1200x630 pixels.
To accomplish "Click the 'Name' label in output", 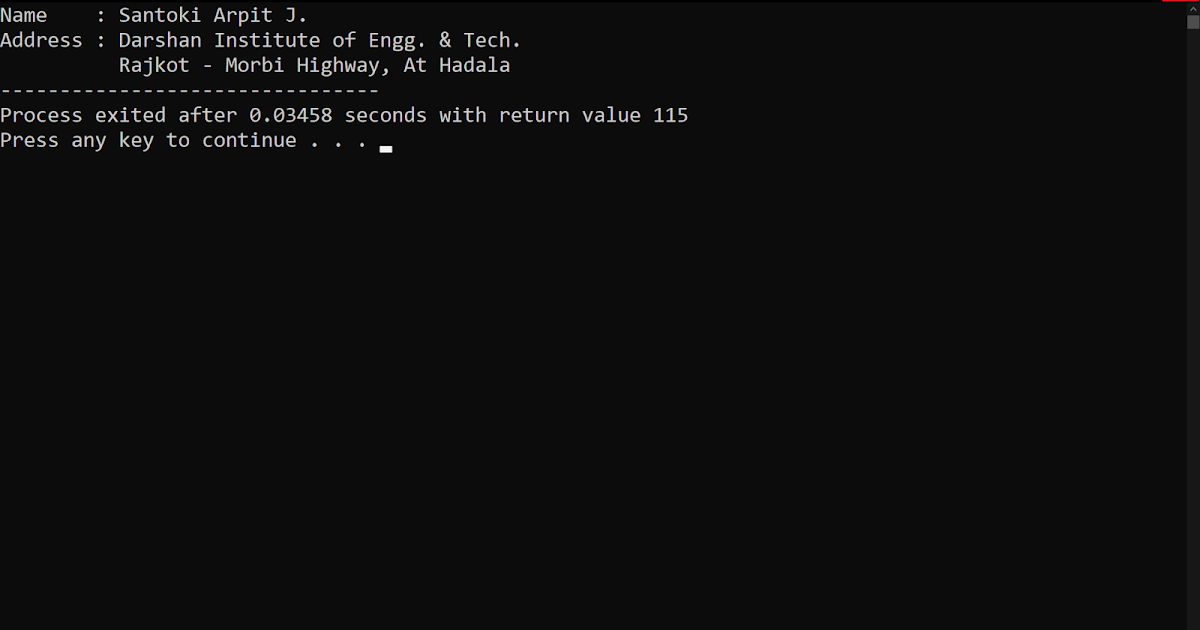I will coord(24,16).
